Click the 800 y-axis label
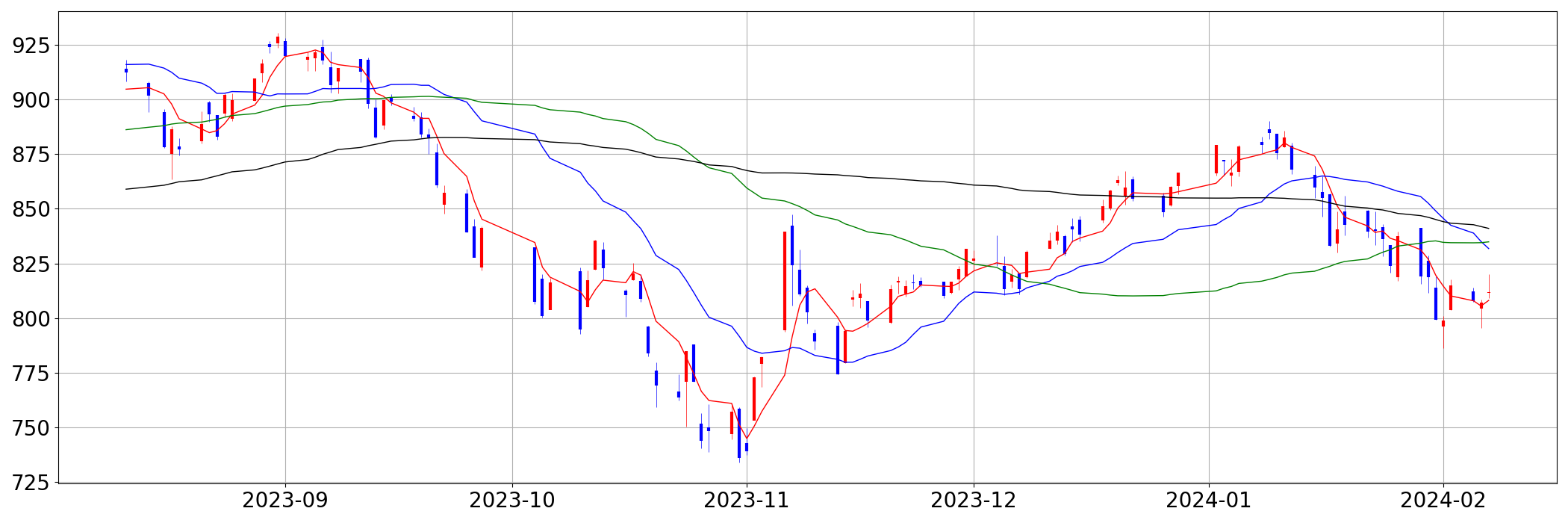 click(x=31, y=319)
